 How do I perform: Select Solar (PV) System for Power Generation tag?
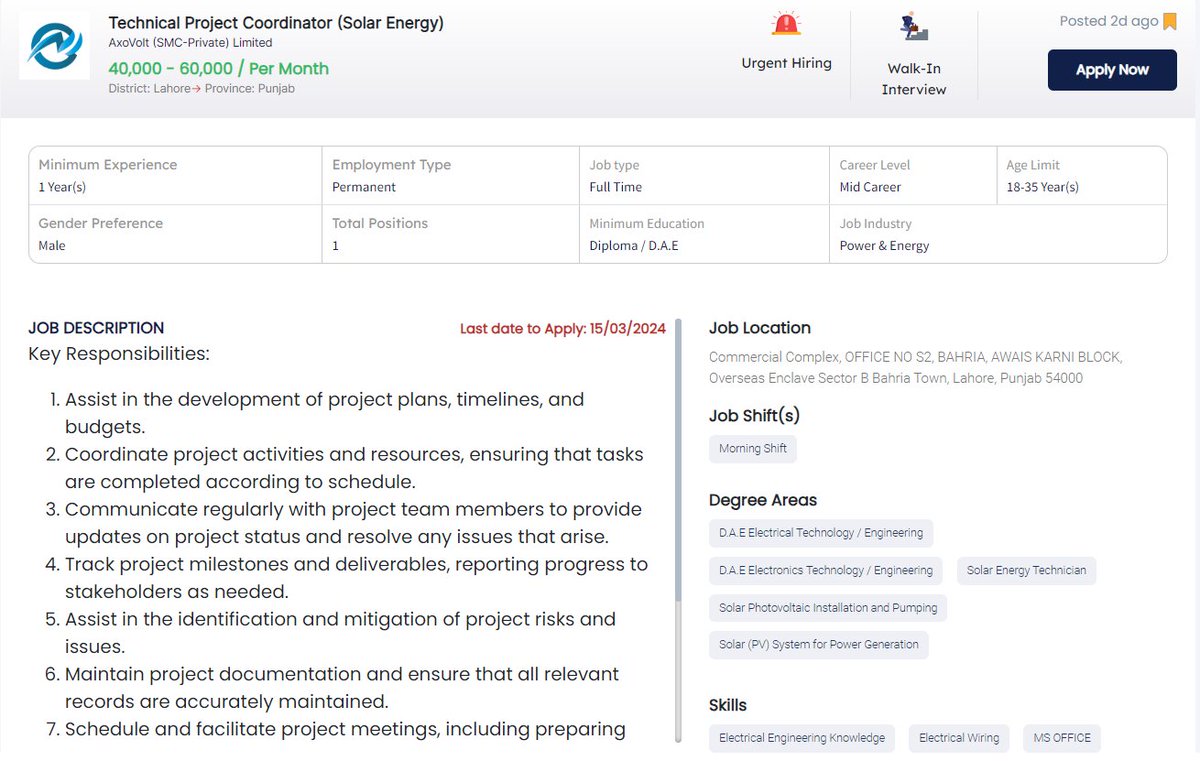point(819,644)
